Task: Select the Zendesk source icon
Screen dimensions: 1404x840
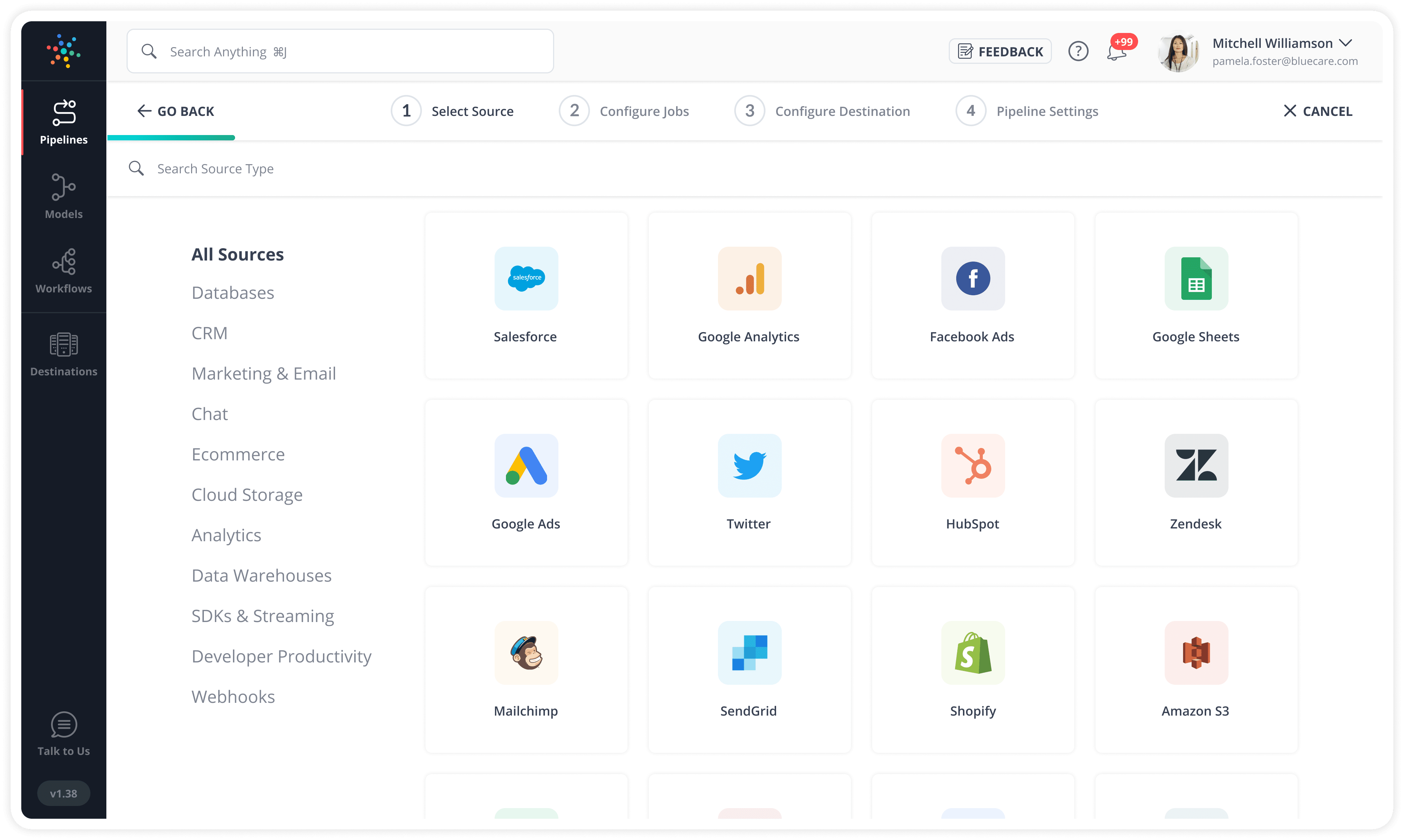Action: (x=1196, y=465)
